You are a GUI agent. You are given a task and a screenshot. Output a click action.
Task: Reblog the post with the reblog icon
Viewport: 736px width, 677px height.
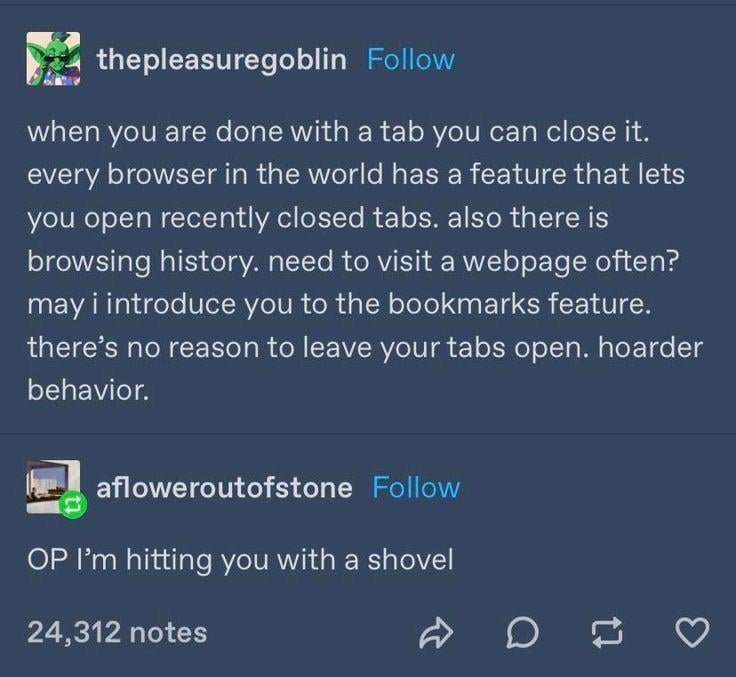607,634
